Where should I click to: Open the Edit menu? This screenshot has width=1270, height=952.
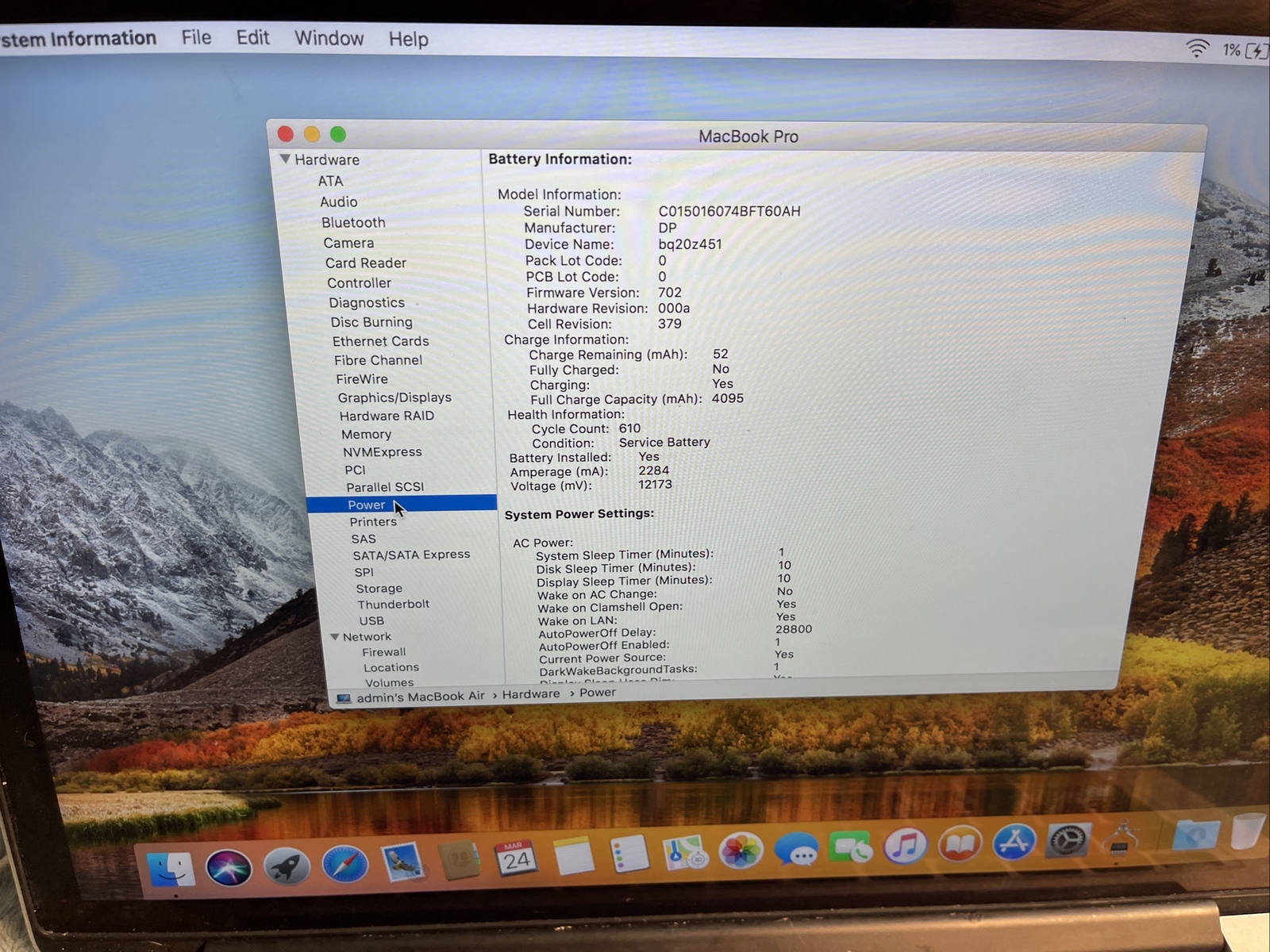pos(252,37)
